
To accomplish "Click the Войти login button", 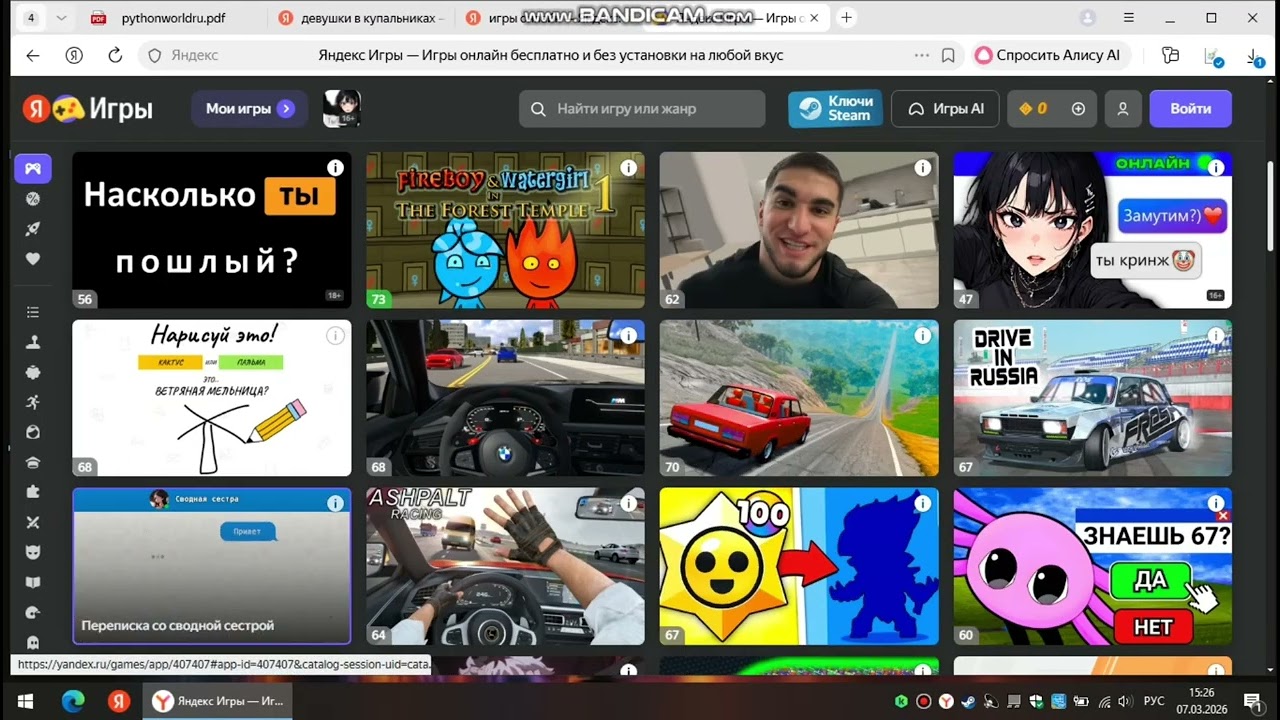I will click(1190, 109).
